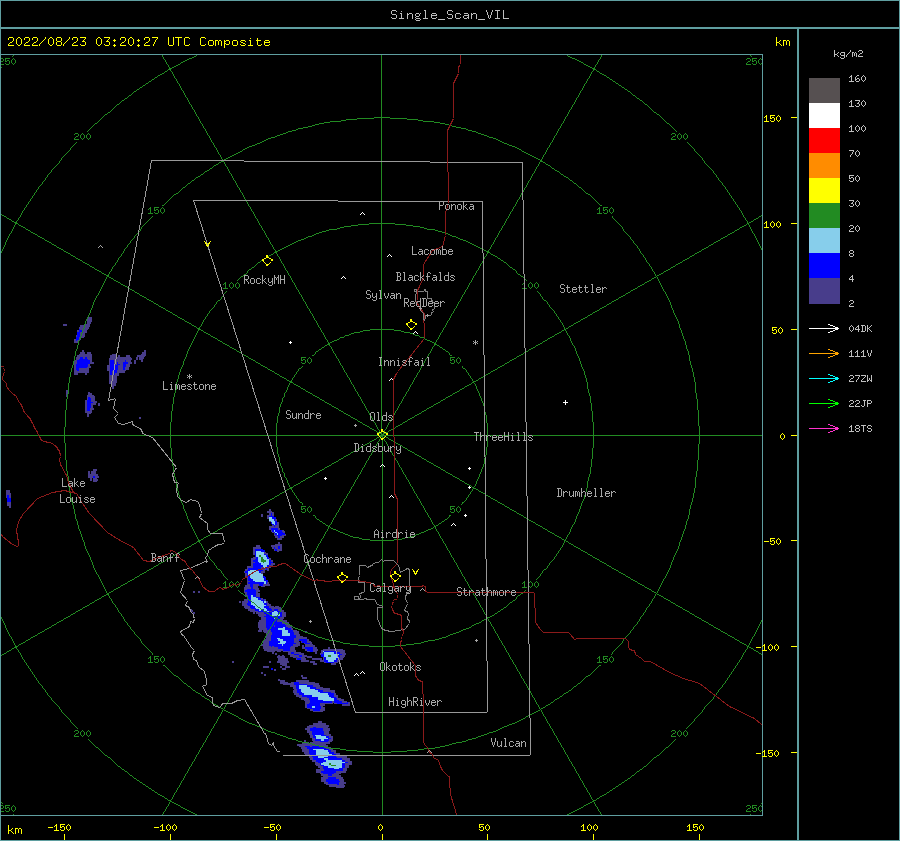Image resolution: width=900 pixels, height=841 pixels.
Task: Select the orange 50-70 legend color
Action: tap(824, 165)
